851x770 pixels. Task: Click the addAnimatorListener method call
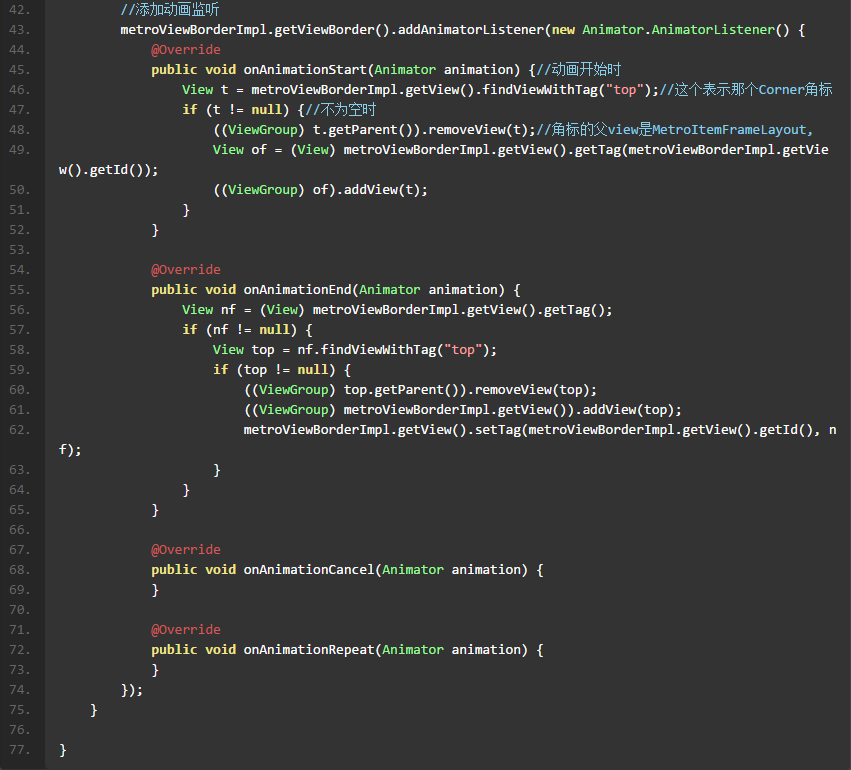[x=471, y=30]
